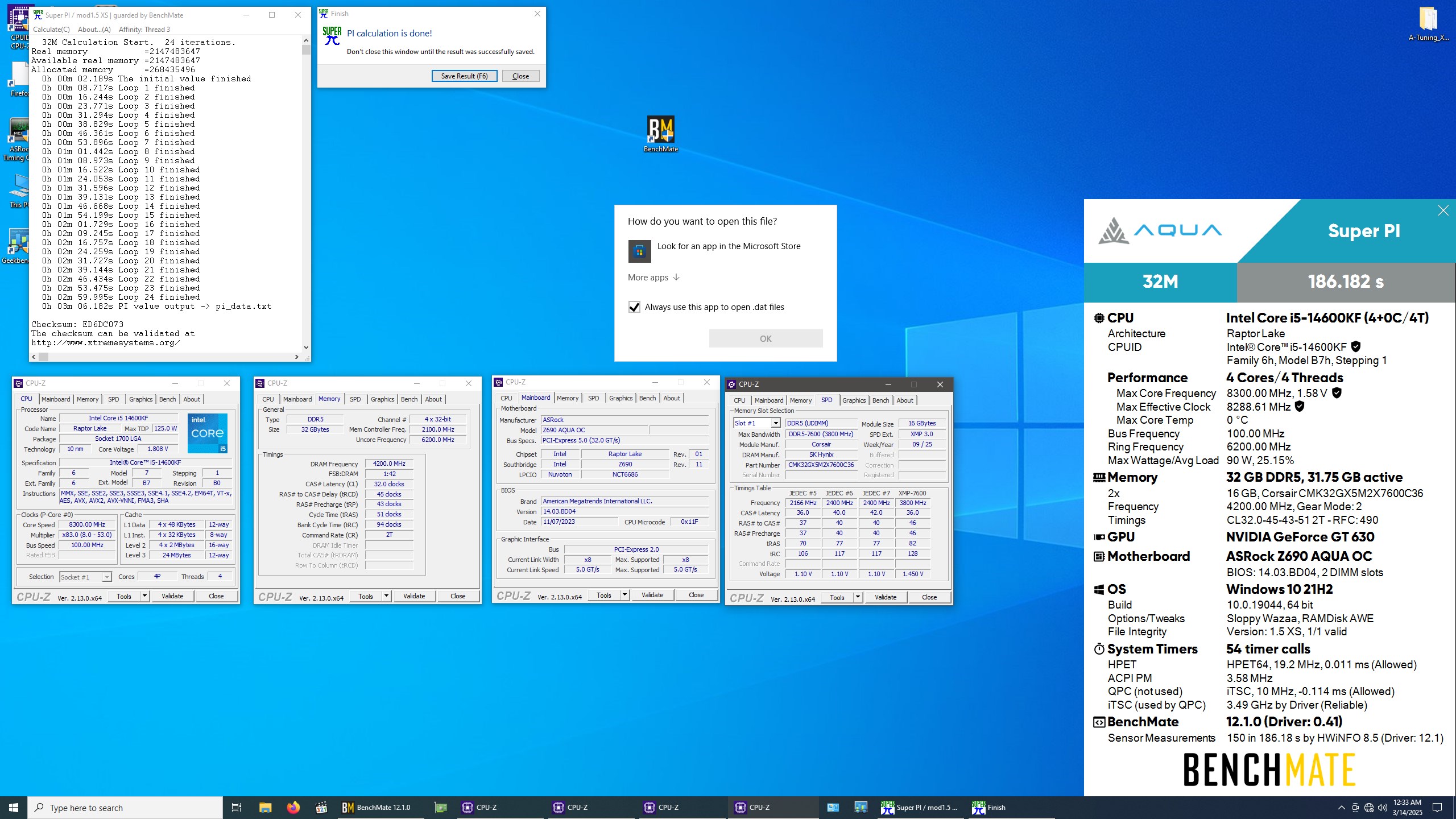Screen dimensions: 1456x819
Task: Click Close in the Finish dialog
Action: click(520, 76)
